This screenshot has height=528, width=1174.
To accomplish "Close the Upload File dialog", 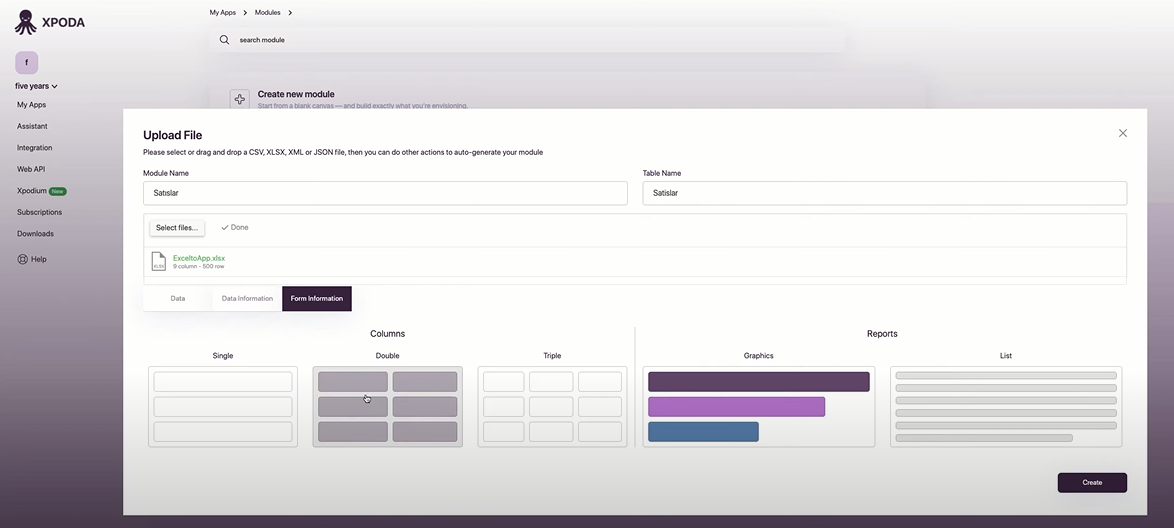I will coord(1122,133).
